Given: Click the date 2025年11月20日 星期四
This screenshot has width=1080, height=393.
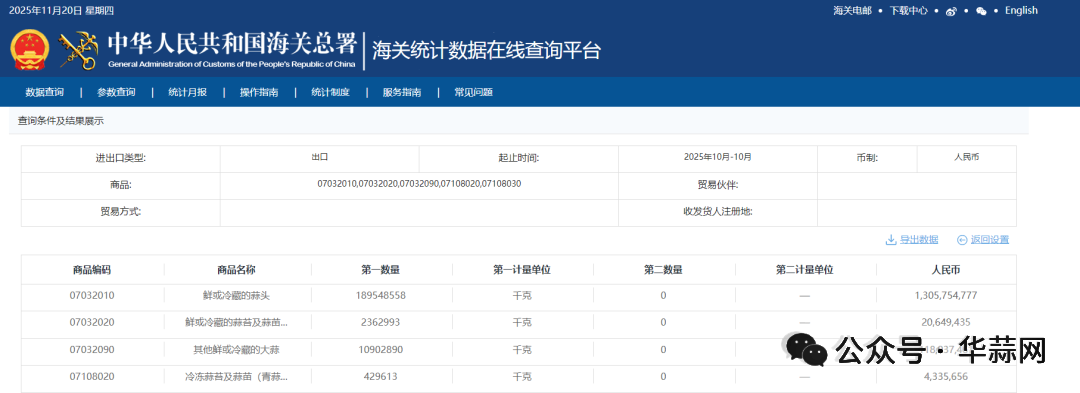Looking at the screenshot, I should 61,10.
